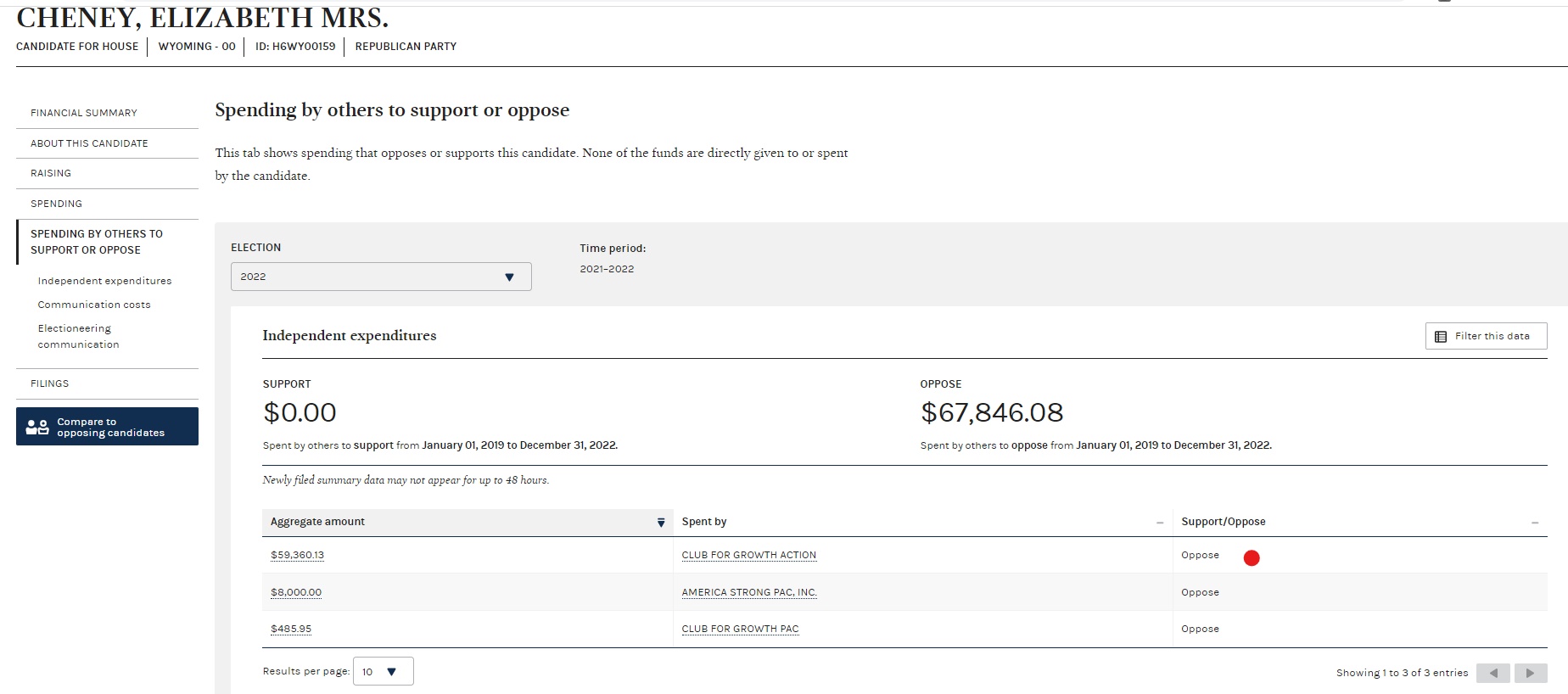Sort by Aggregate amount column

pos(467,522)
